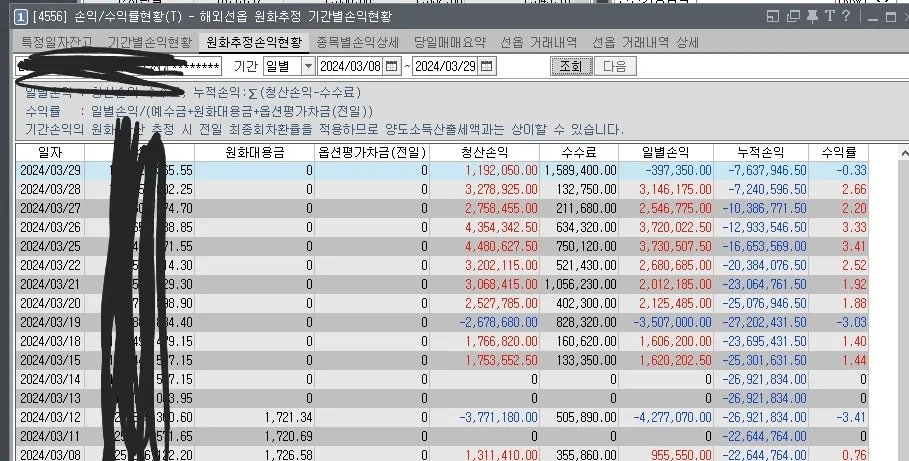The height and width of the screenshot is (461, 909).
Task: Click fee value 1,589,400.00
Action: [580, 170]
